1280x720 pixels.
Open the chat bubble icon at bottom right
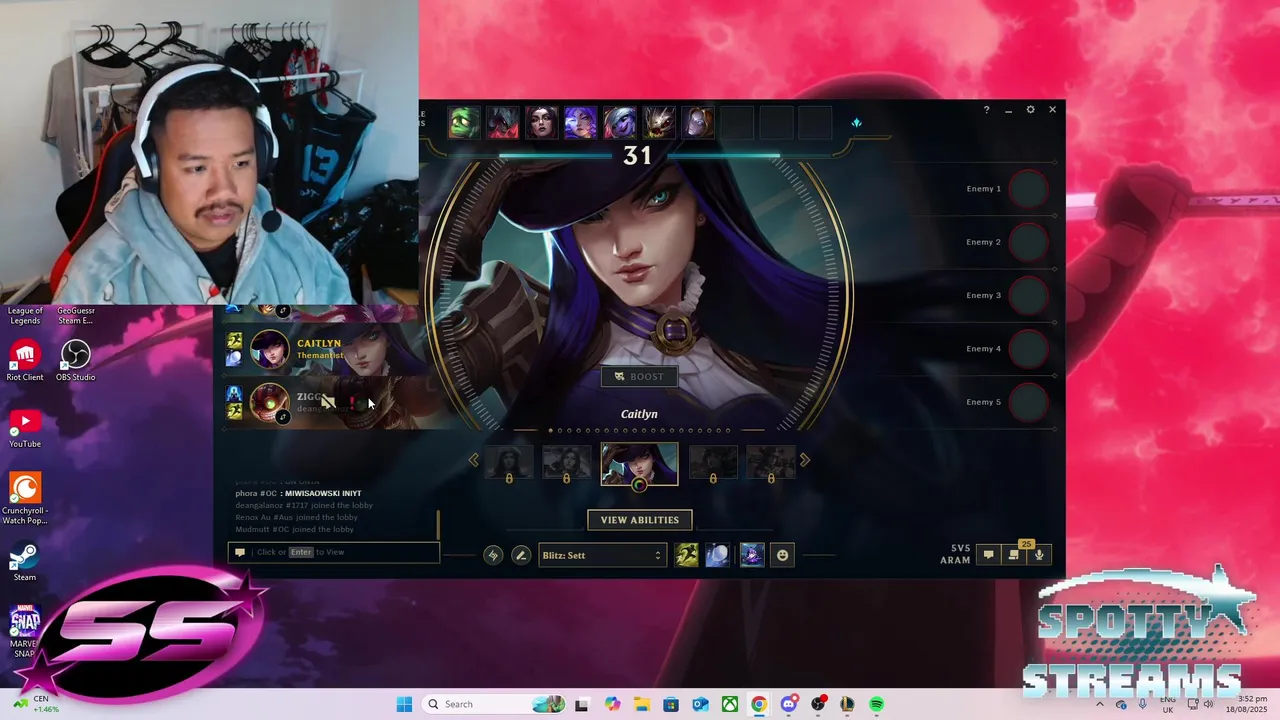click(989, 555)
